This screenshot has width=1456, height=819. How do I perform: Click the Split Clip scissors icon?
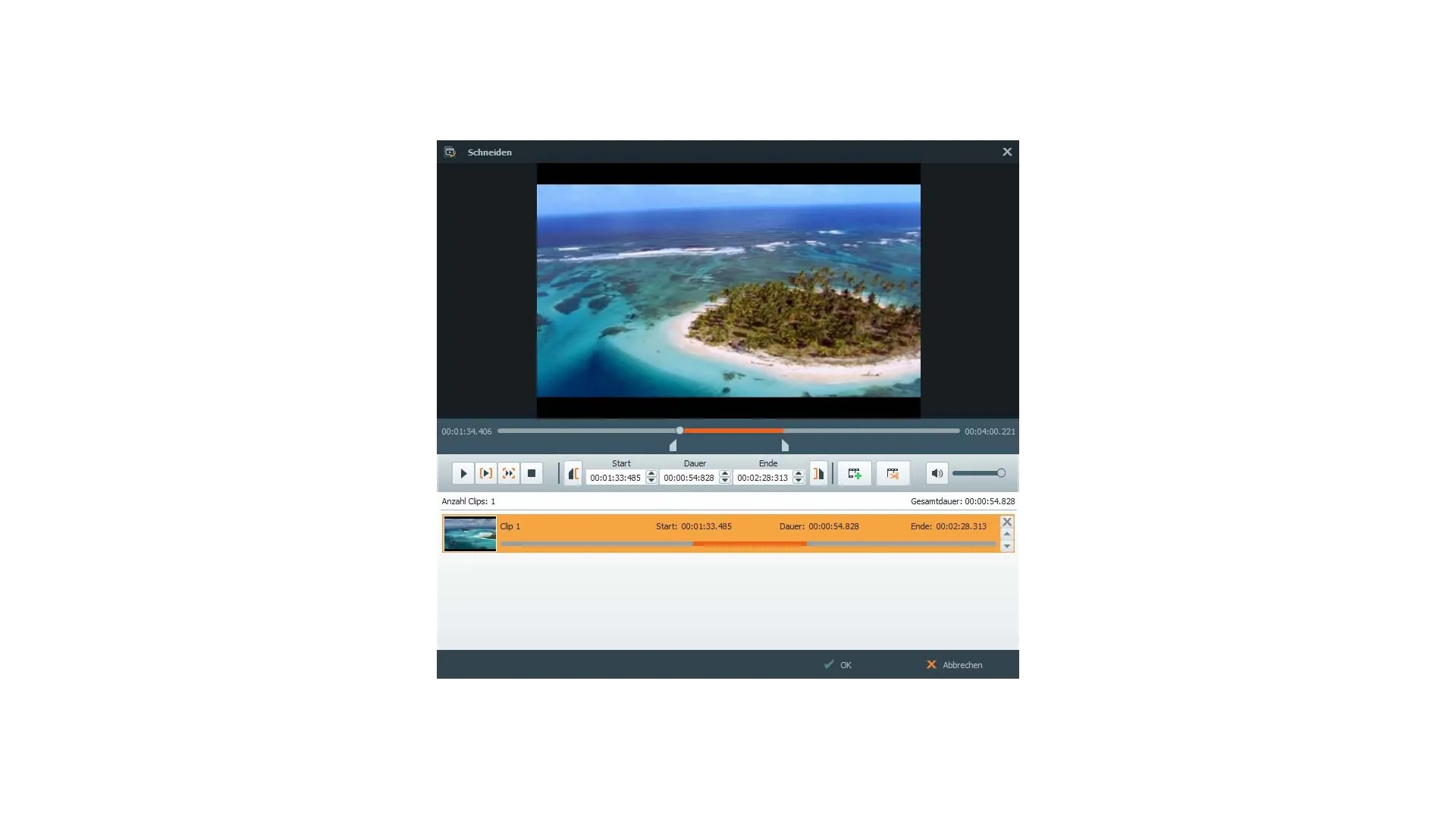coord(893,473)
